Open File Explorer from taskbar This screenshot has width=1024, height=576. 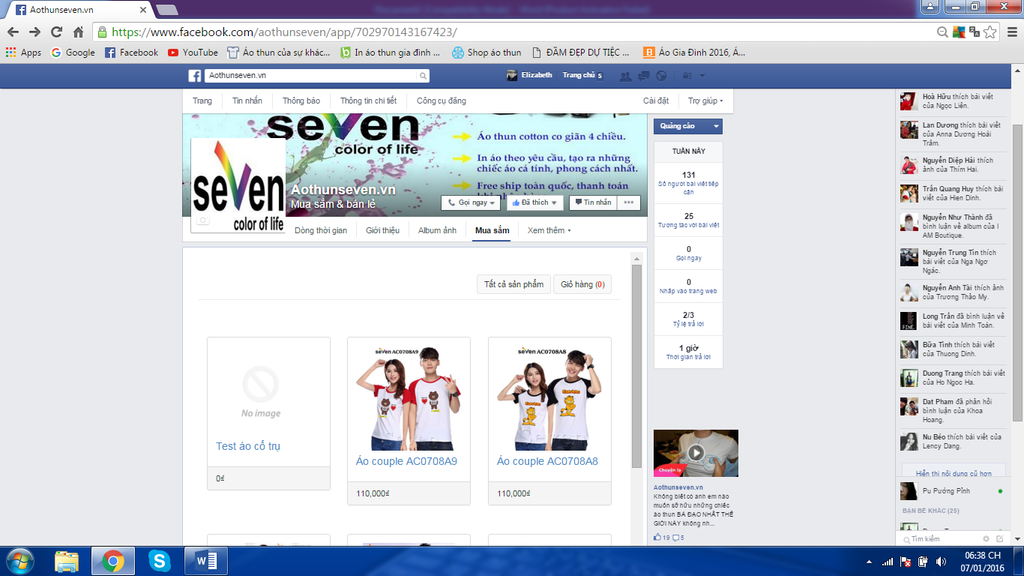pyautogui.click(x=67, y=561)
